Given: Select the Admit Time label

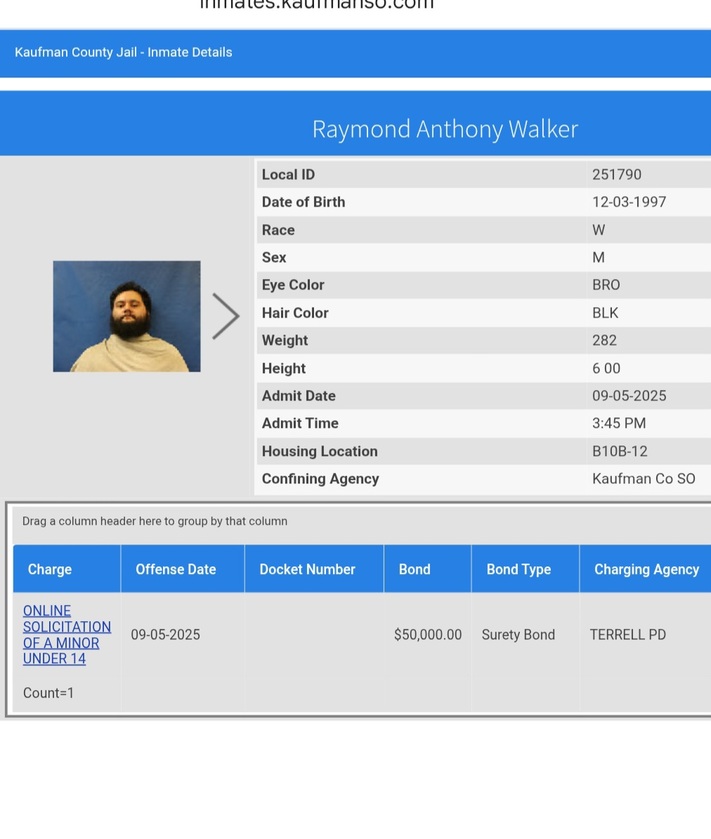Looking at the screenshot, I should [300, 423].
